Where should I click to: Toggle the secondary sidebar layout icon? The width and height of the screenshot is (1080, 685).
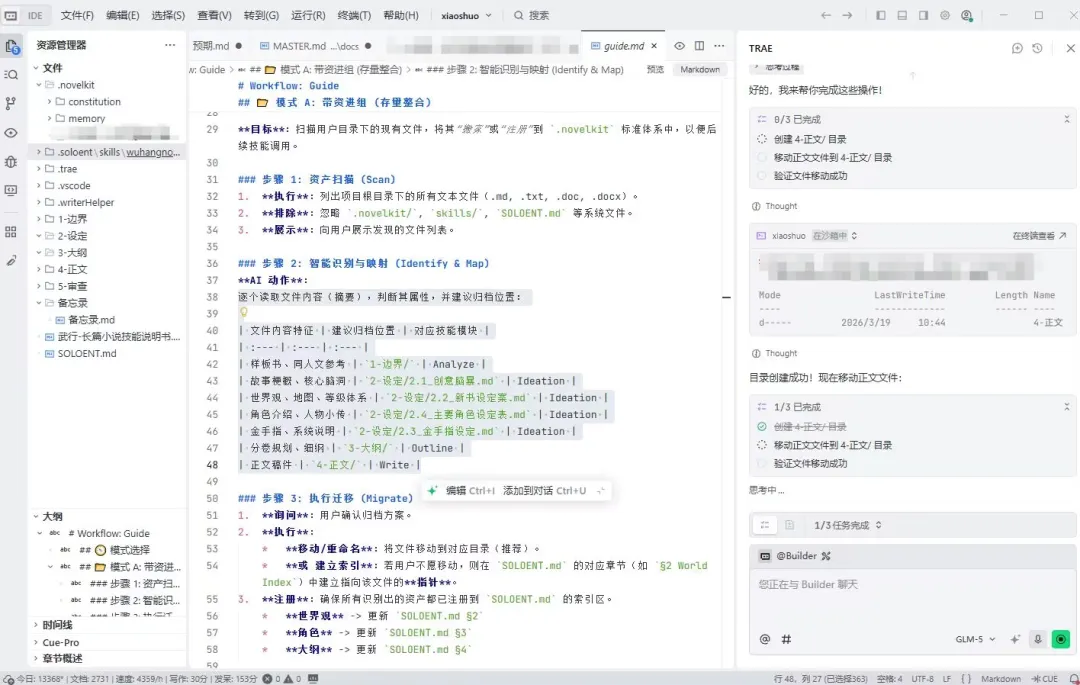[x=923, y=15]
